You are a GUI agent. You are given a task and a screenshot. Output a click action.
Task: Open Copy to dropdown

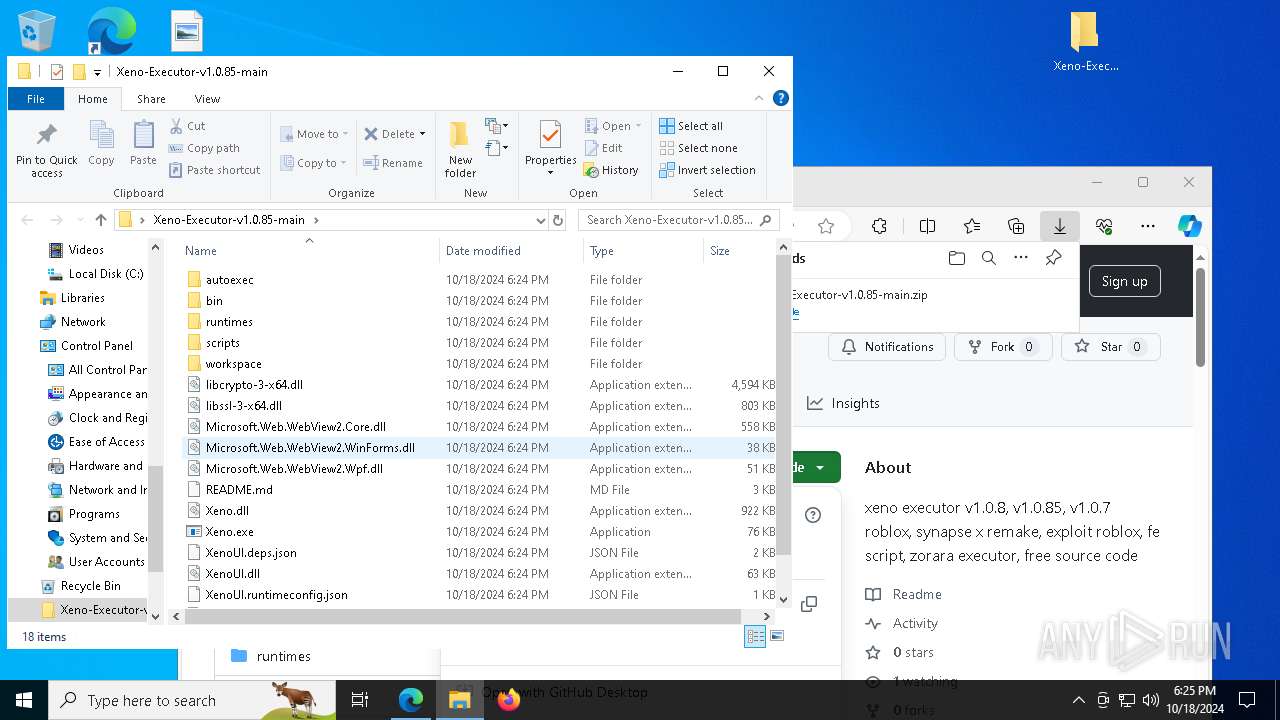[x=313, y=163]
